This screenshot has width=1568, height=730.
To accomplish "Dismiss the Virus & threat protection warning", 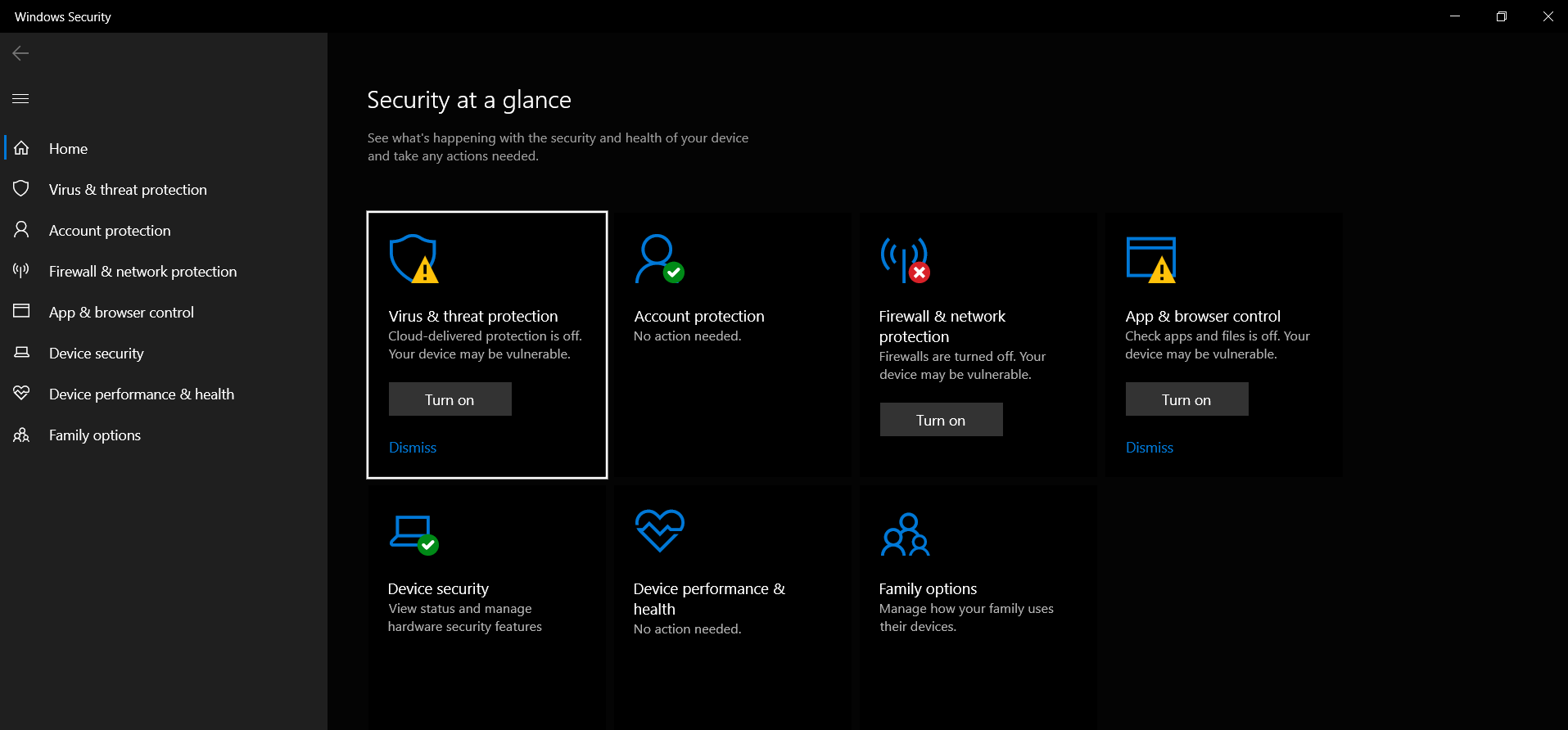I will 413,448.
